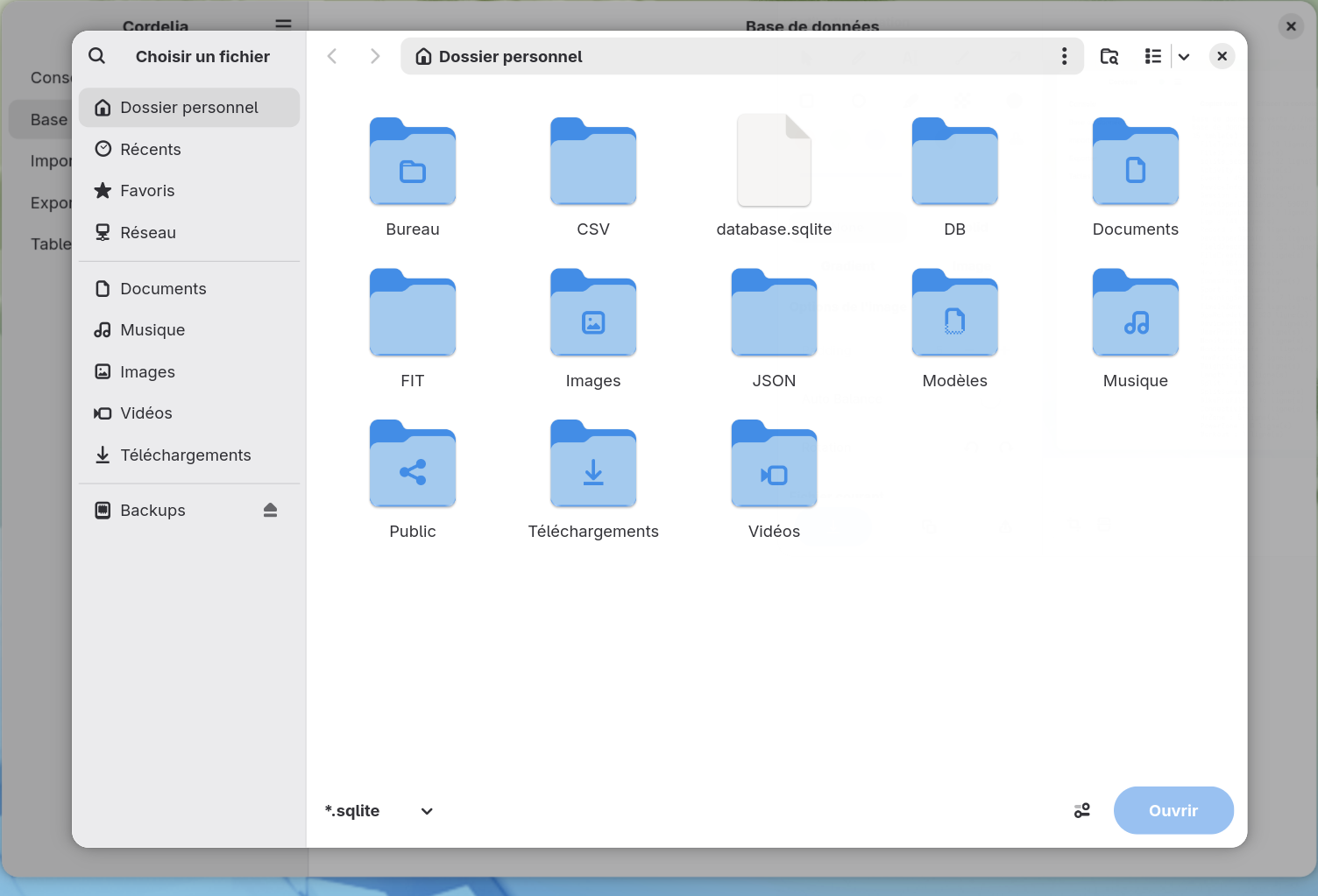Select the database.sqlite file
The image size is (1318, 896).
coord(774,177)
